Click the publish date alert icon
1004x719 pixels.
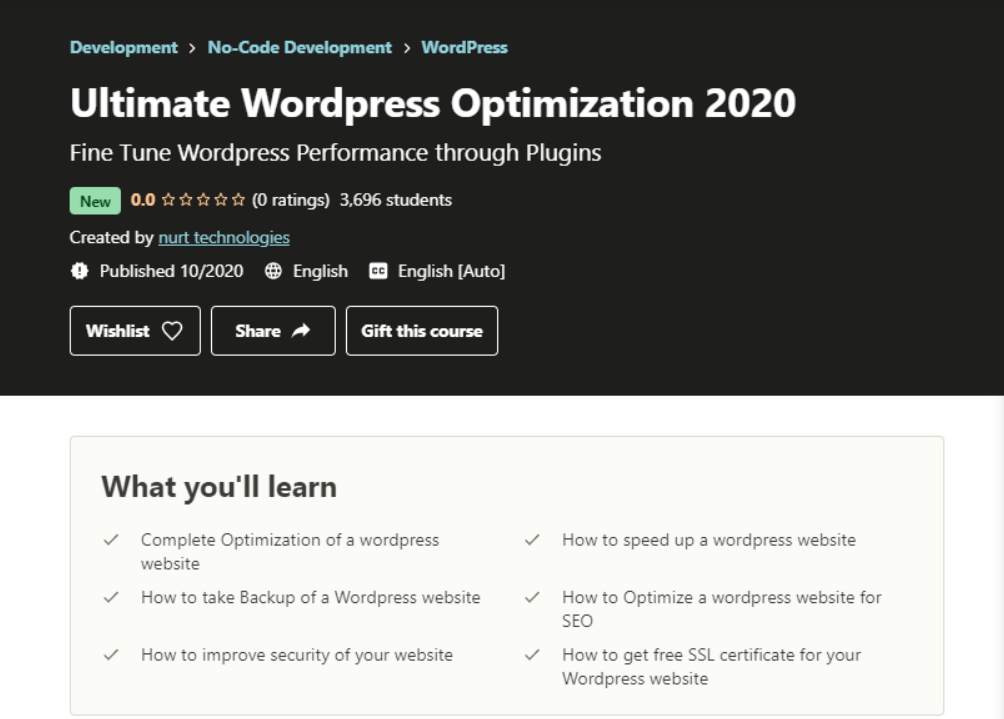click(80, 271)
